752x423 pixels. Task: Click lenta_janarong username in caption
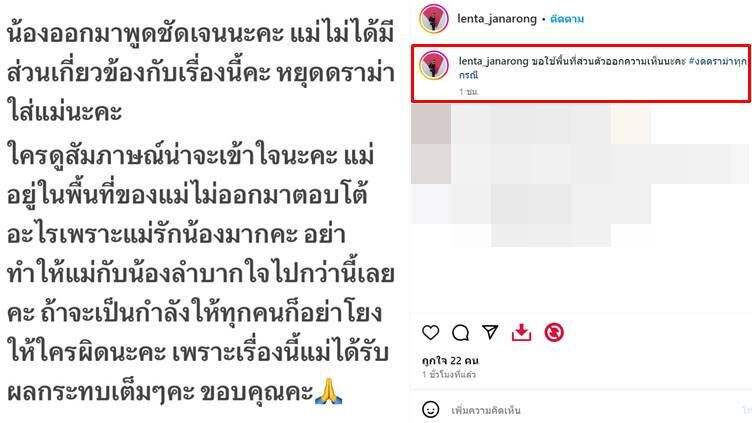494,61
